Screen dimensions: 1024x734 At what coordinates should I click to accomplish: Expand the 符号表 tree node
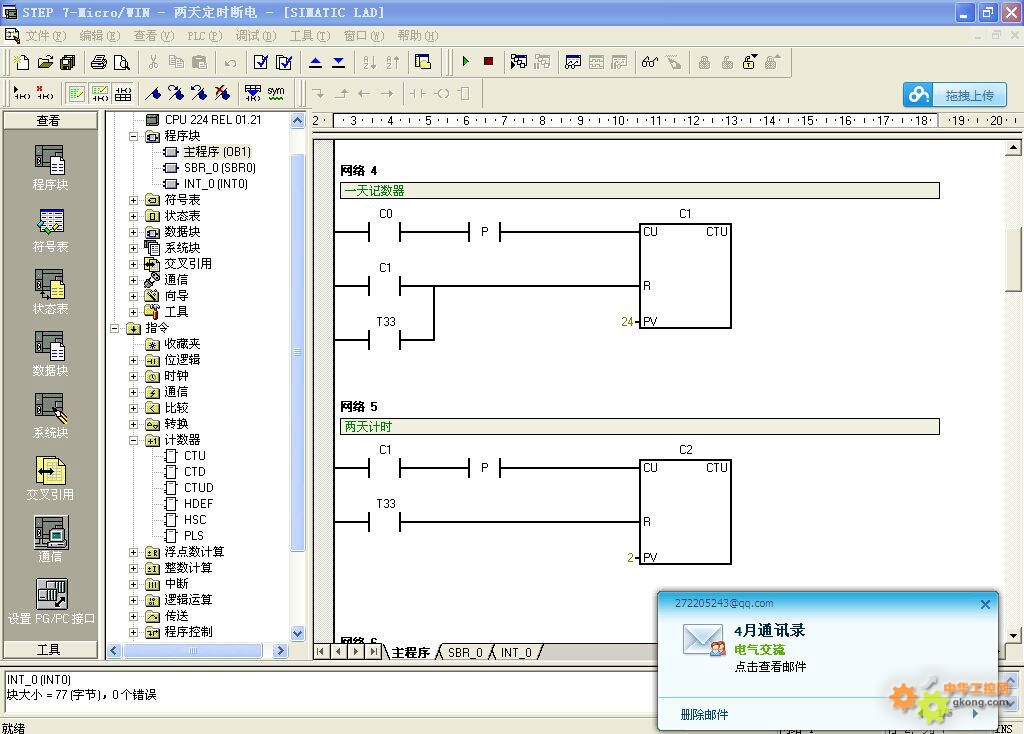[133, 200]
